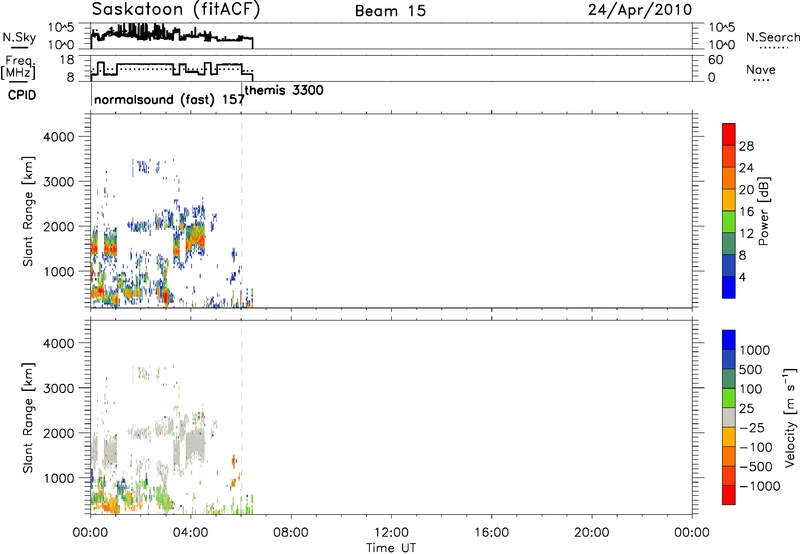Click the 'N.Sky' legend label
Viewport: 800px width, 554px height.
point(19,37)
